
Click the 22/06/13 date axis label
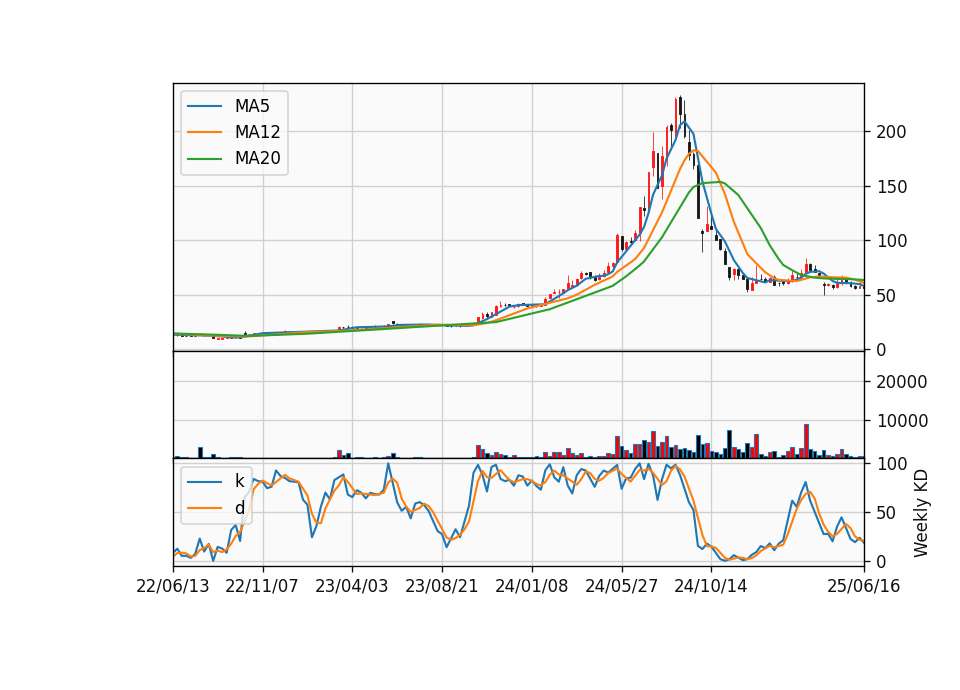coord(173,586)
